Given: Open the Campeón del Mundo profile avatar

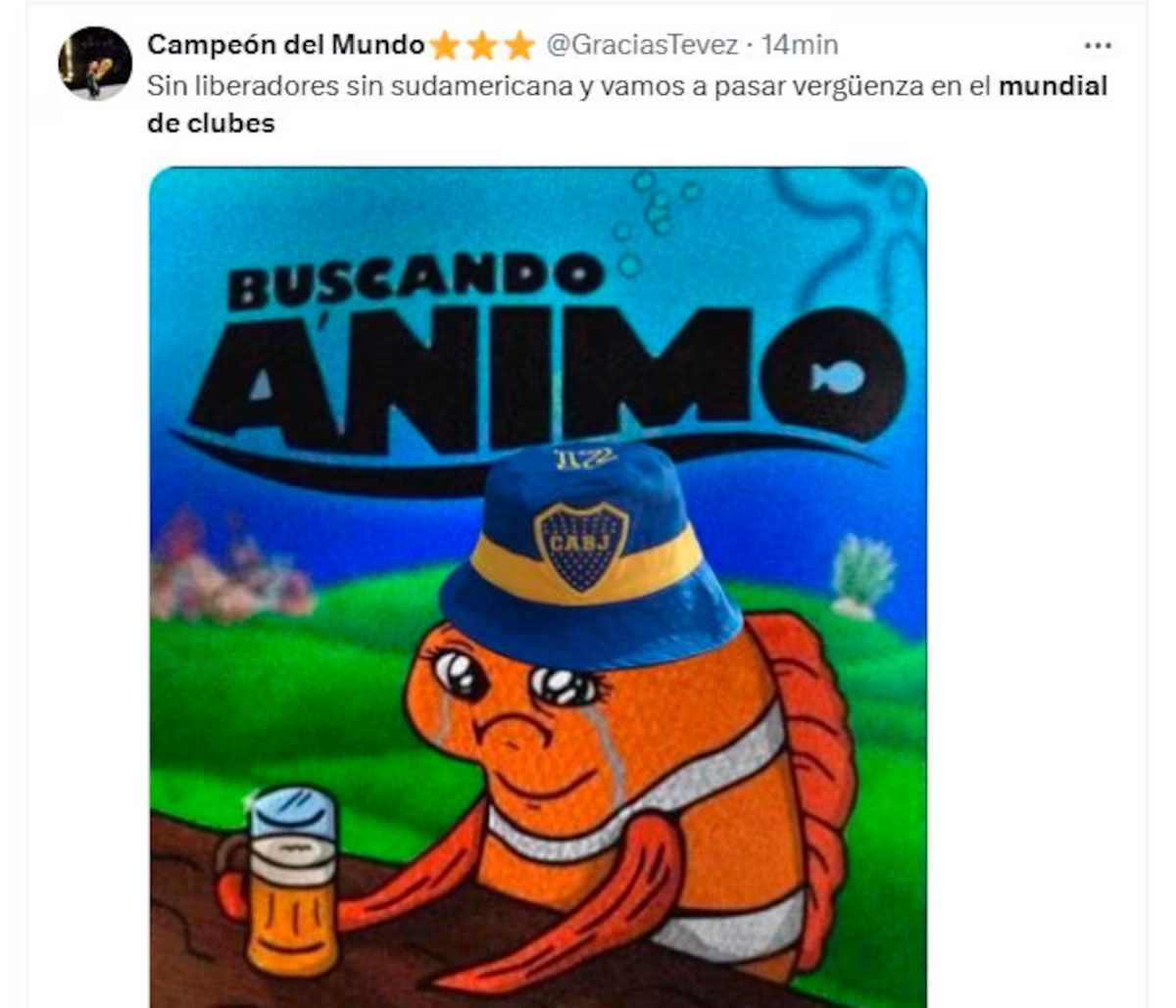Looking at the screenshot, I should point(95,64).
